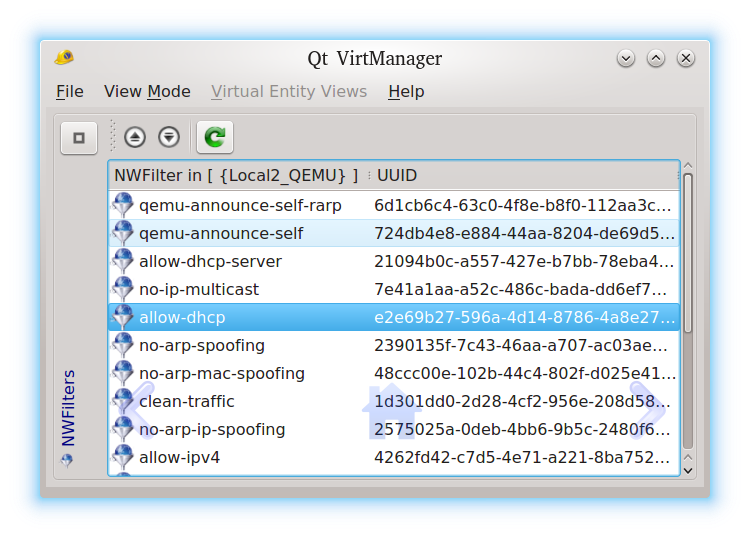The height and width of the screenshot is (538, 750).
Task: Select the clean-traffic filter name
Action: pos(187,401)
